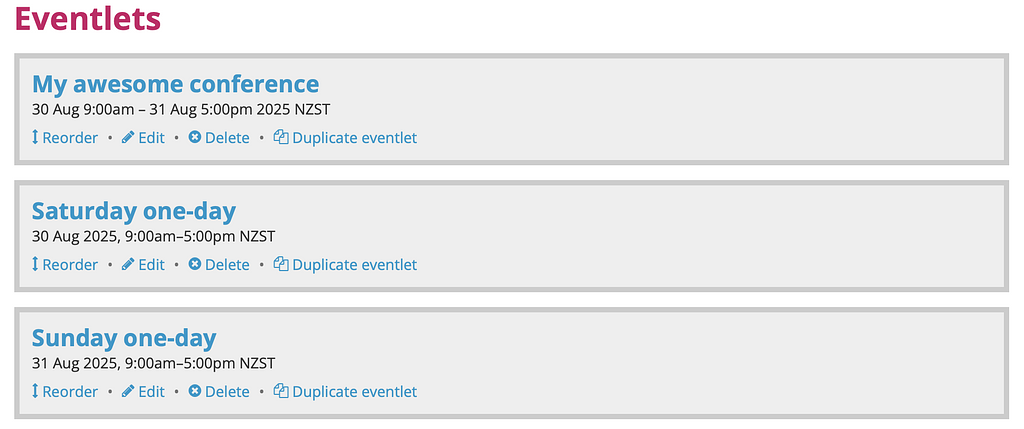Open the Sunday one-day title link

(124, 338)
